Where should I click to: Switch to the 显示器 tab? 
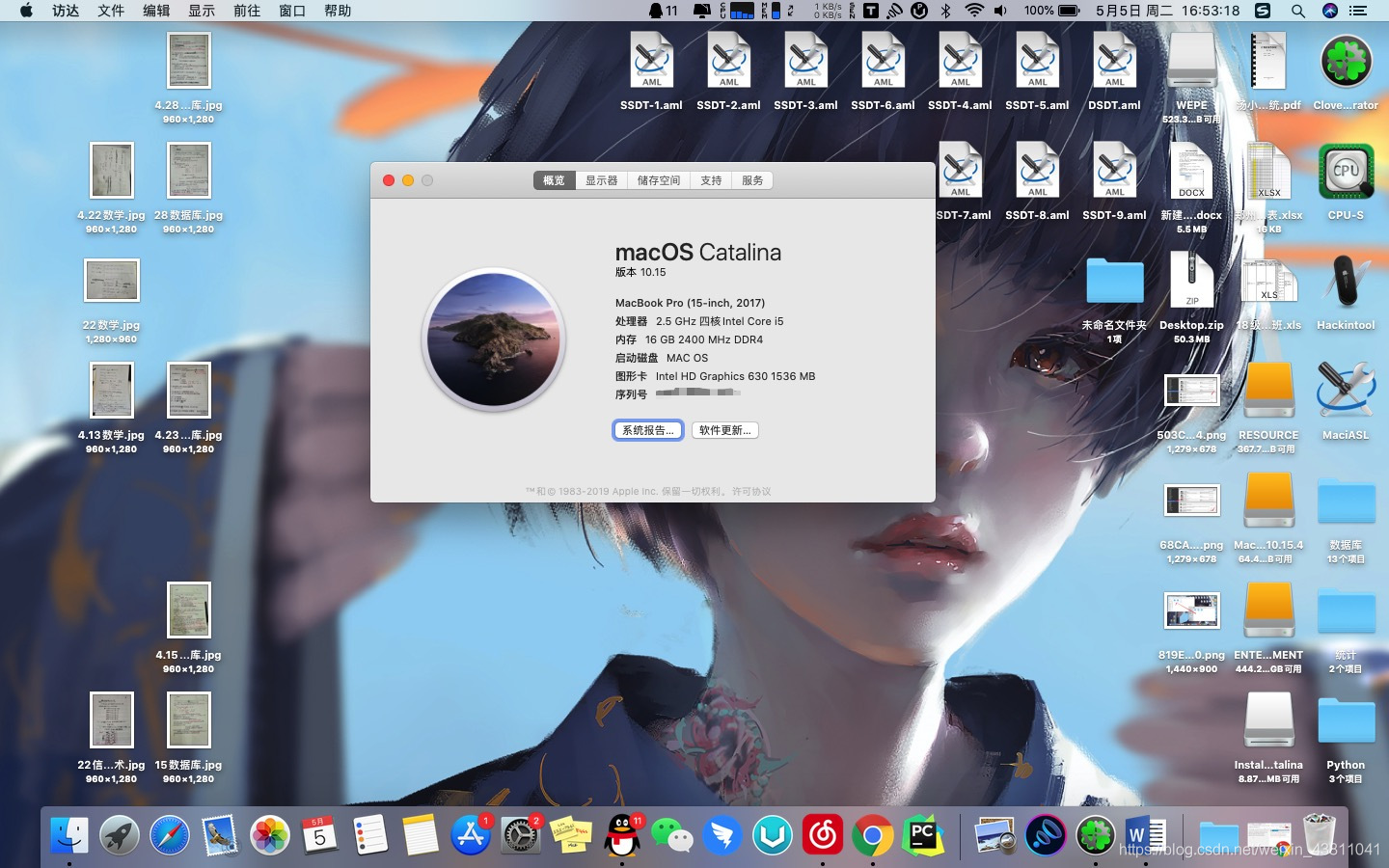click(x=601, y=180)
